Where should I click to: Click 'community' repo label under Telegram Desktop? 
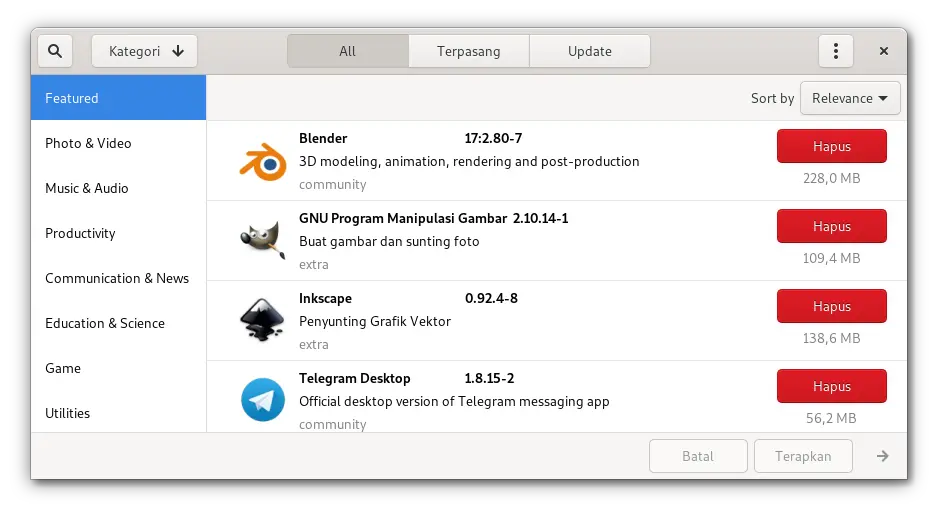(333, 425)
